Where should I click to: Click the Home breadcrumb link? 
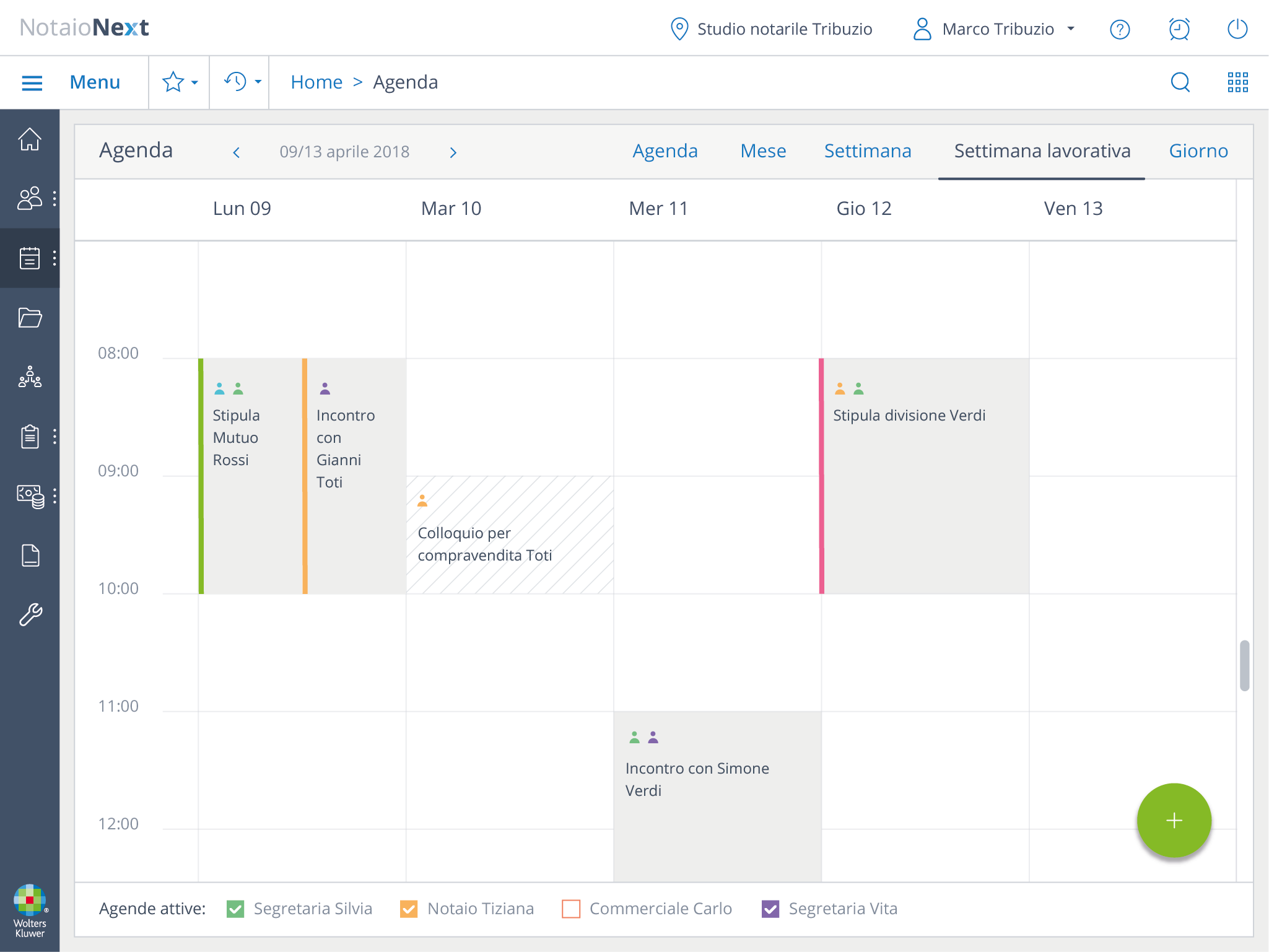tap(316, 82)
